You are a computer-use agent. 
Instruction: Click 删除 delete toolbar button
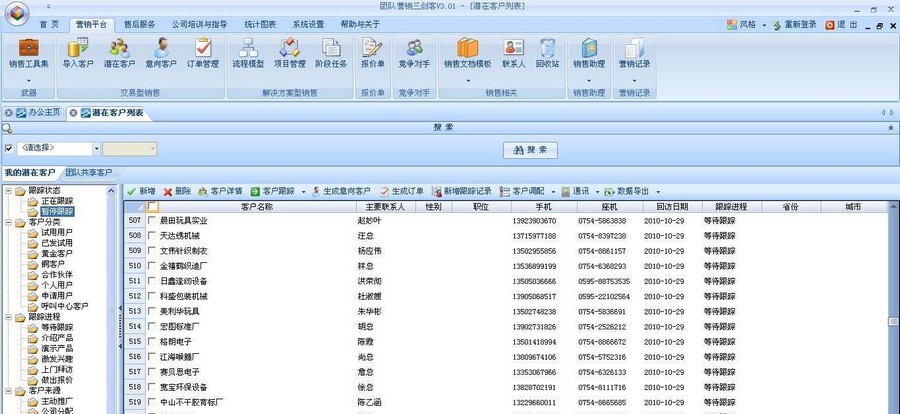pyautogui.click(x=177, y=191)
